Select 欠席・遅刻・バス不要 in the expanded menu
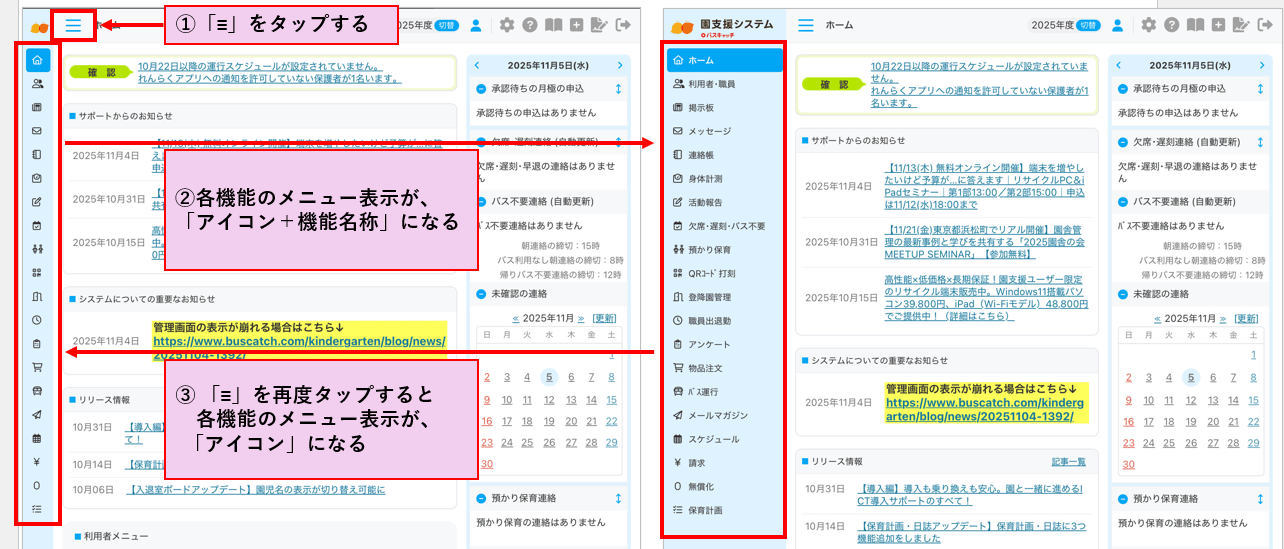Screen dimensions: 1284x549 tap(725, 226)
